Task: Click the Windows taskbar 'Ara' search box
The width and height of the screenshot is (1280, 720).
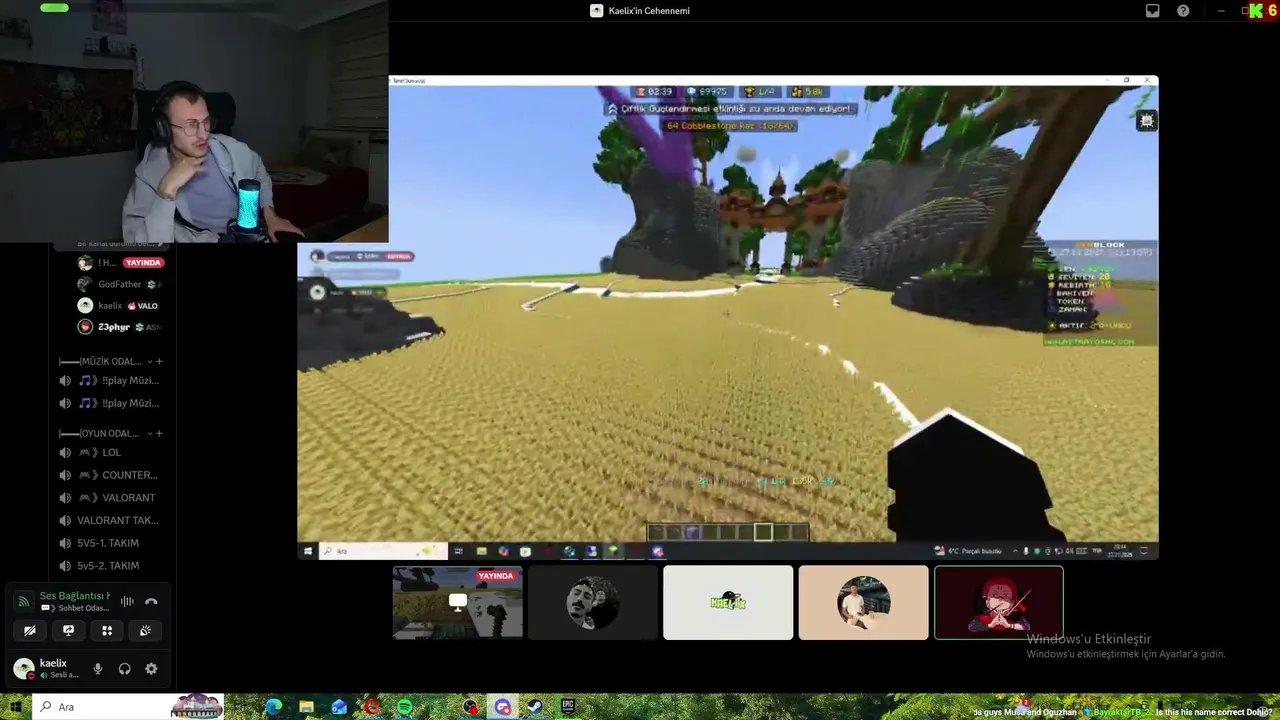Action: [128, 707]
